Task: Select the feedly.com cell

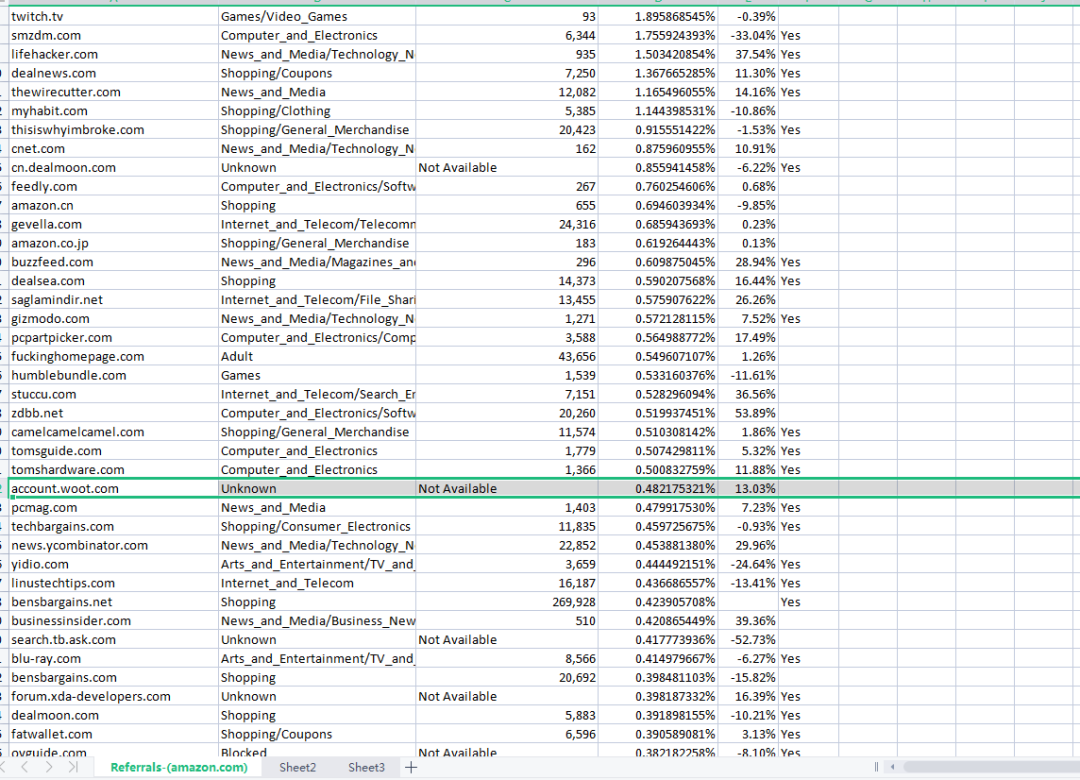Action: pyautogui.click(x=114, y=187)
